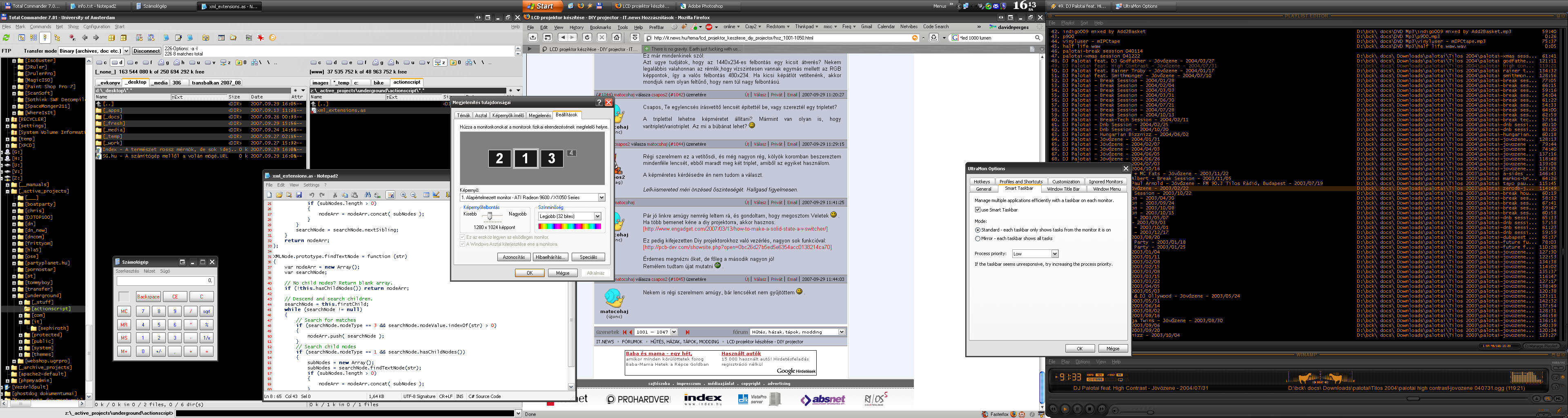Click the Winamp previous track button
This screenshot has width=1568, height=418.
point(1053,409)
